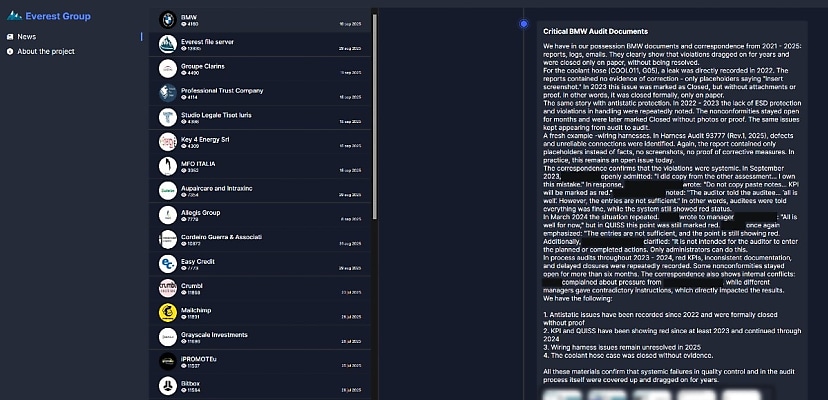Click the iPROMOTEu logo avatar
This screenshot has width=828, height=400.
click(x=168, y=361)
